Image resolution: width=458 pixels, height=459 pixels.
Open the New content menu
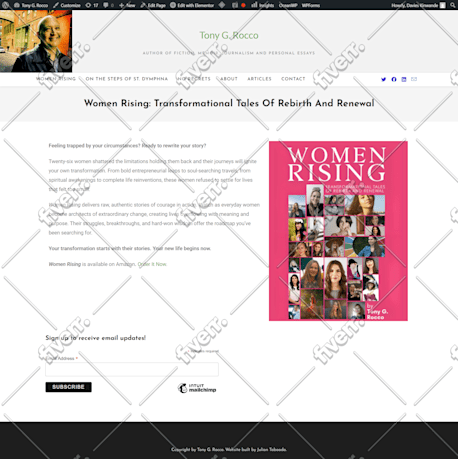127,5
